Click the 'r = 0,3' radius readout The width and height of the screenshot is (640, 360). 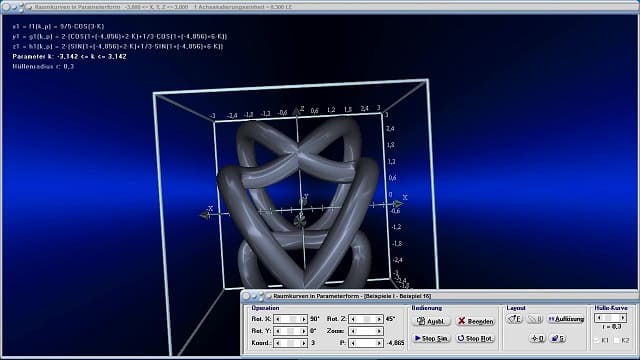point(611,327)
